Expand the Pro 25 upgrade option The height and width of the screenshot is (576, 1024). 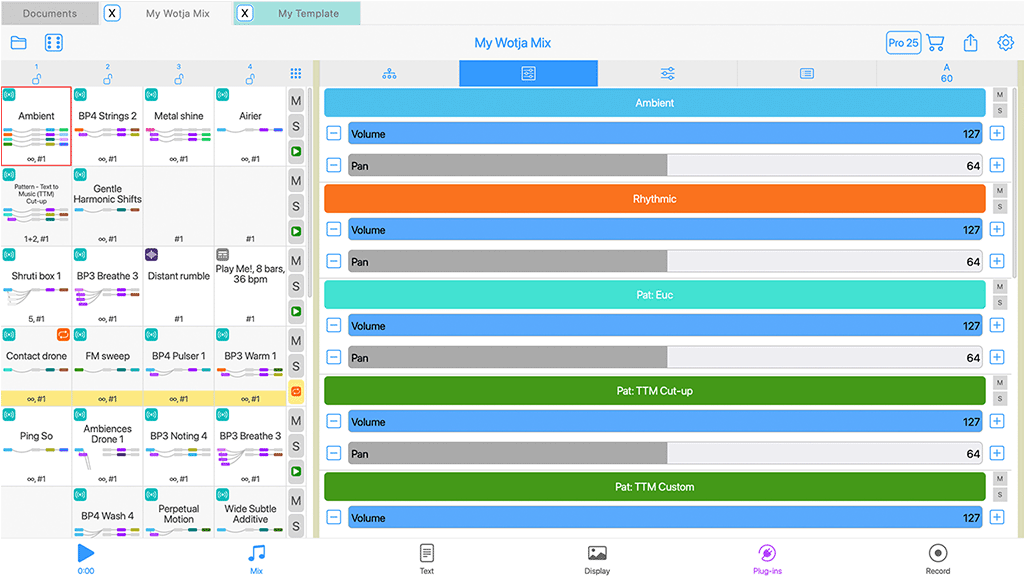click(903, 43)
